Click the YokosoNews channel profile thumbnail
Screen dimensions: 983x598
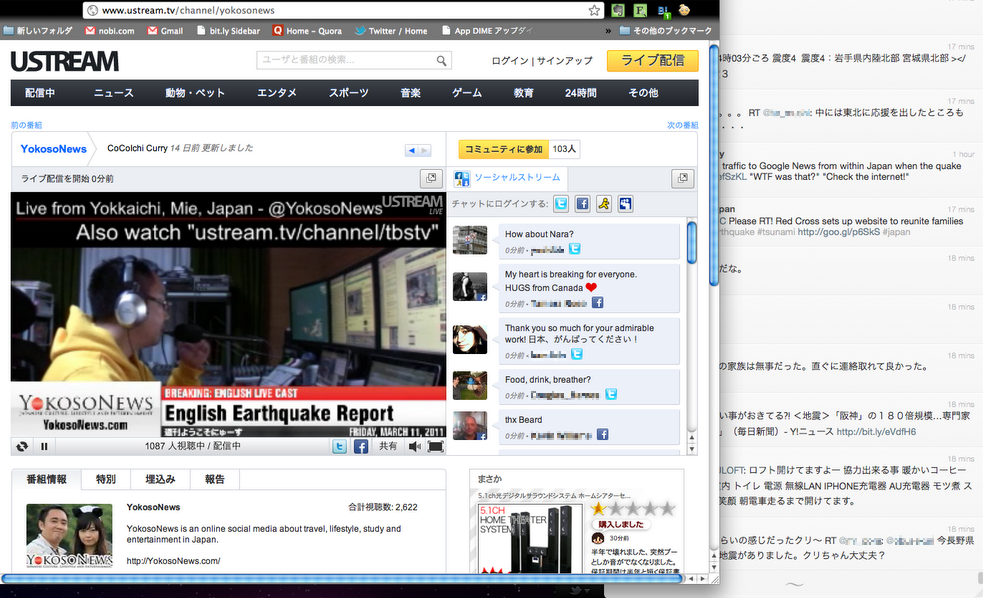[70, 535]
